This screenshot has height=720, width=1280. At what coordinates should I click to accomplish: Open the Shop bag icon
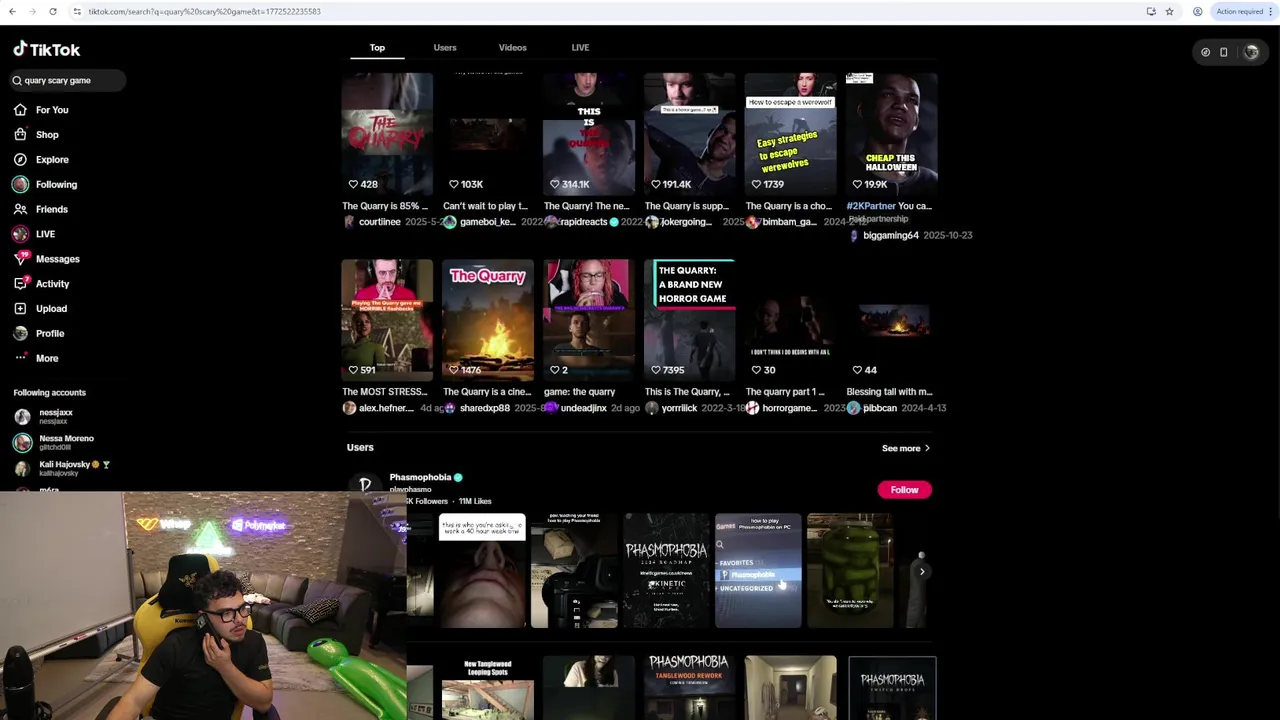point(20,135)
